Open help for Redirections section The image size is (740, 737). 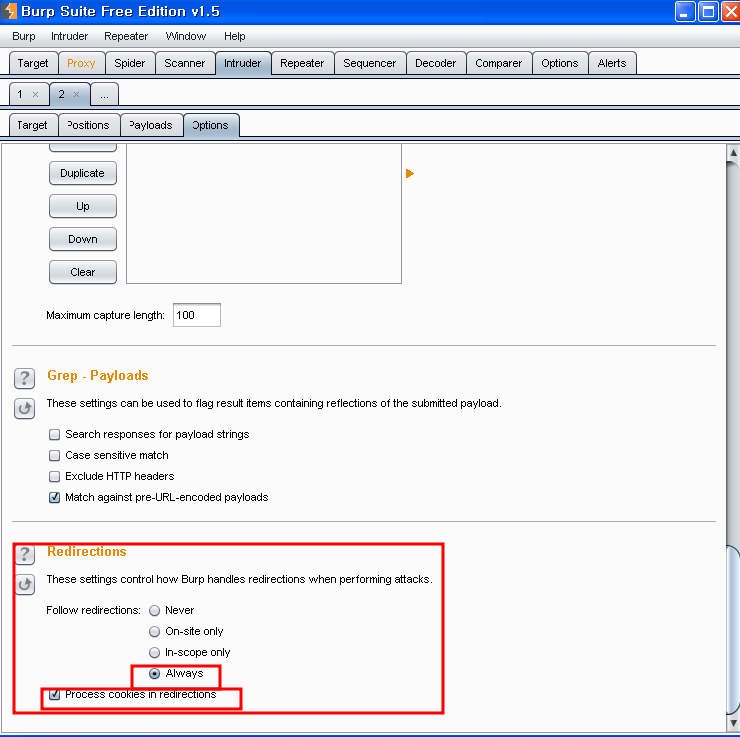(x=25, y=554)
